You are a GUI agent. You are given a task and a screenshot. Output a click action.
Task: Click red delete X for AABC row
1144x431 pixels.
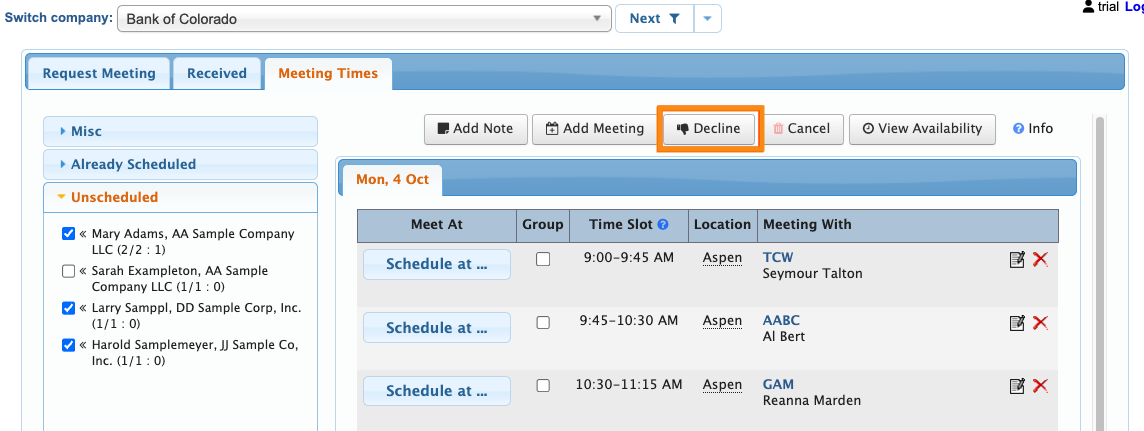pyautogui.click(x=1040, y=322)
